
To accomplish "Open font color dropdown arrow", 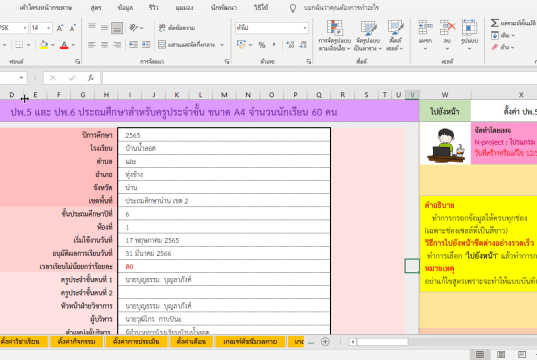I will (x=73, y=45).
